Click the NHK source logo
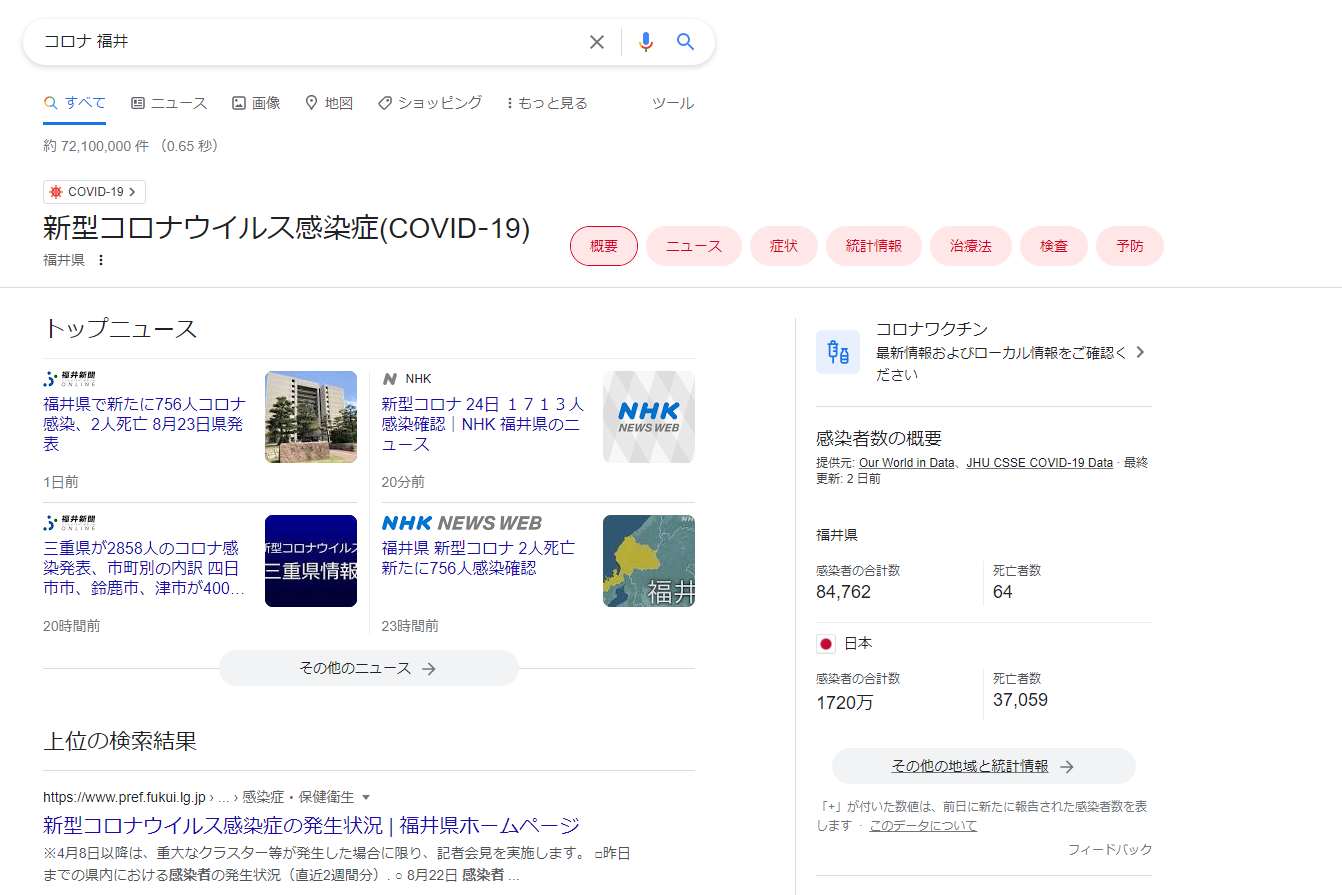The width and height of the screenshot is (1342, 895). click(x=390, y=379)
